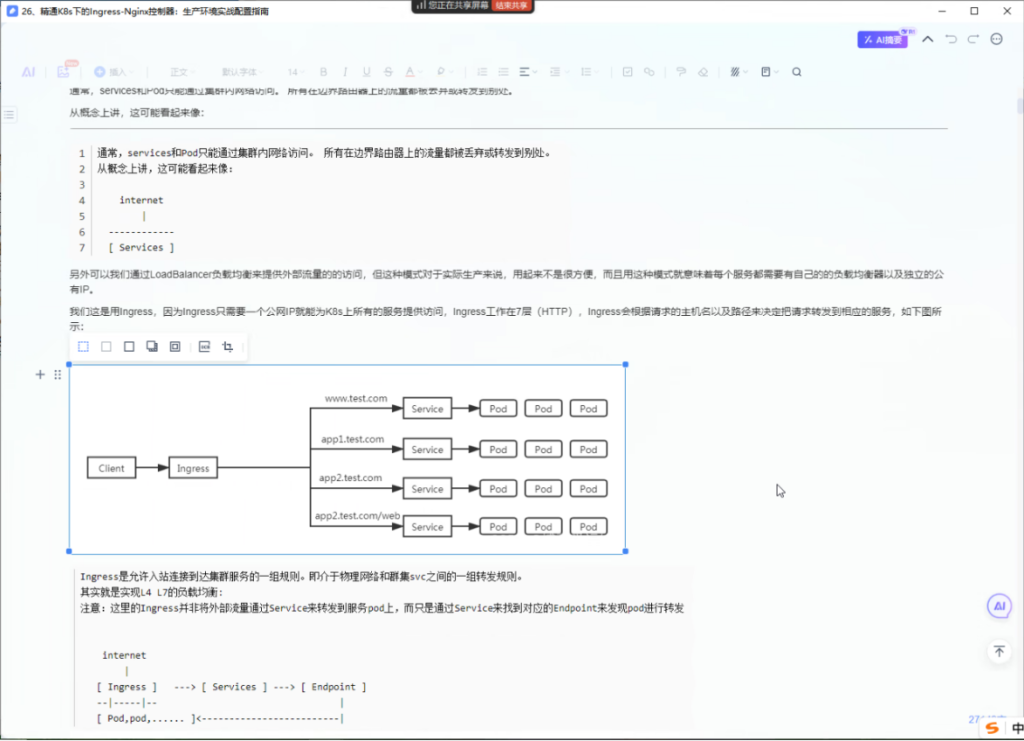Click the format painter brush icon
This screenshot has height=741, width=1024.
(681, 72)
